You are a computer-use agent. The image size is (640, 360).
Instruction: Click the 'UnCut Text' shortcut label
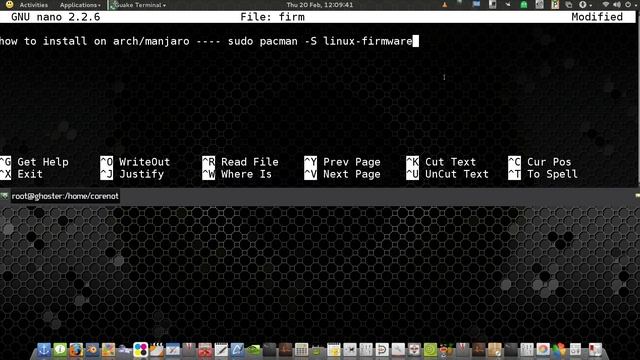coord(457,174)
